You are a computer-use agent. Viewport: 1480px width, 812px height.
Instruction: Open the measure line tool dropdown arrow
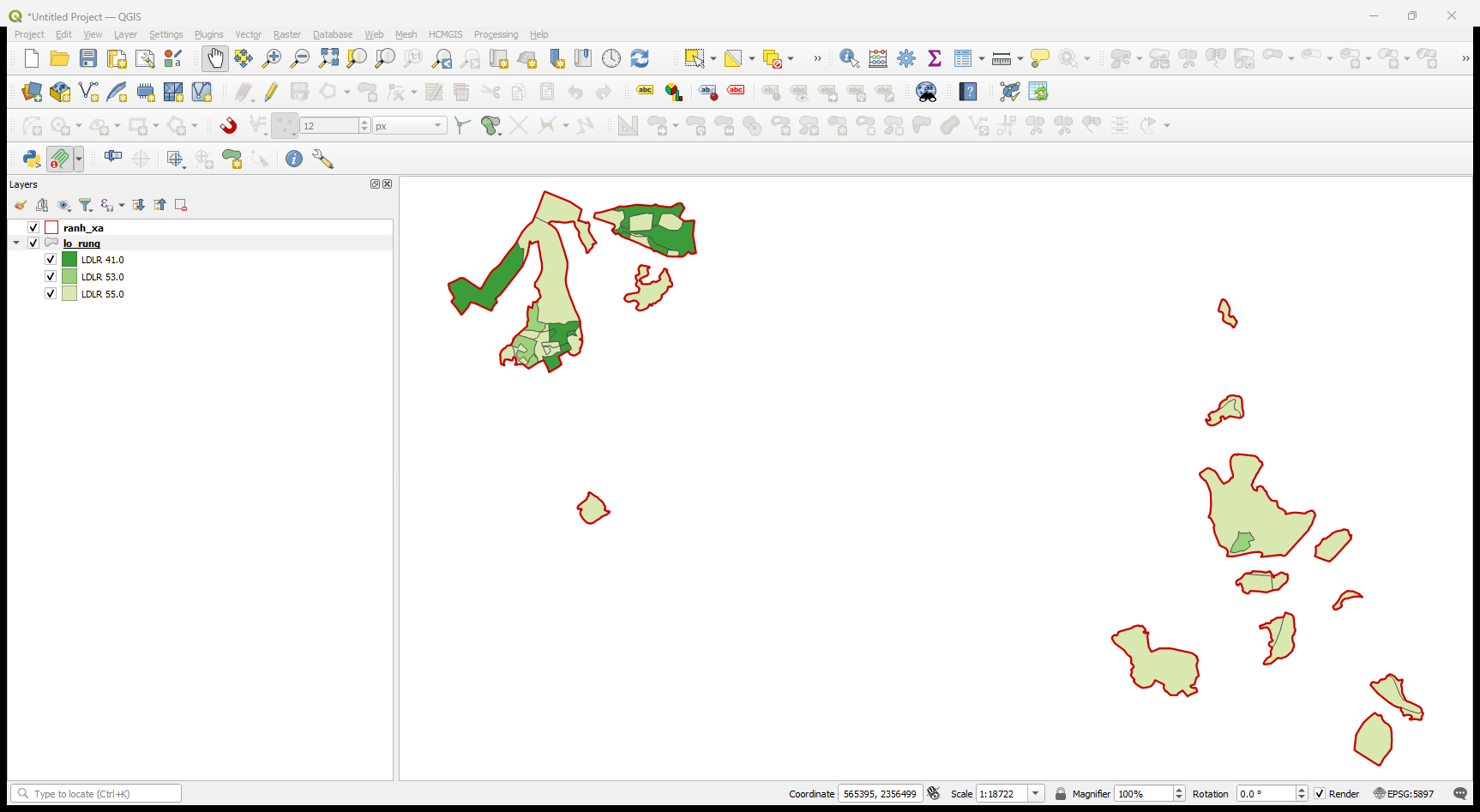(x=1020, y=58)
